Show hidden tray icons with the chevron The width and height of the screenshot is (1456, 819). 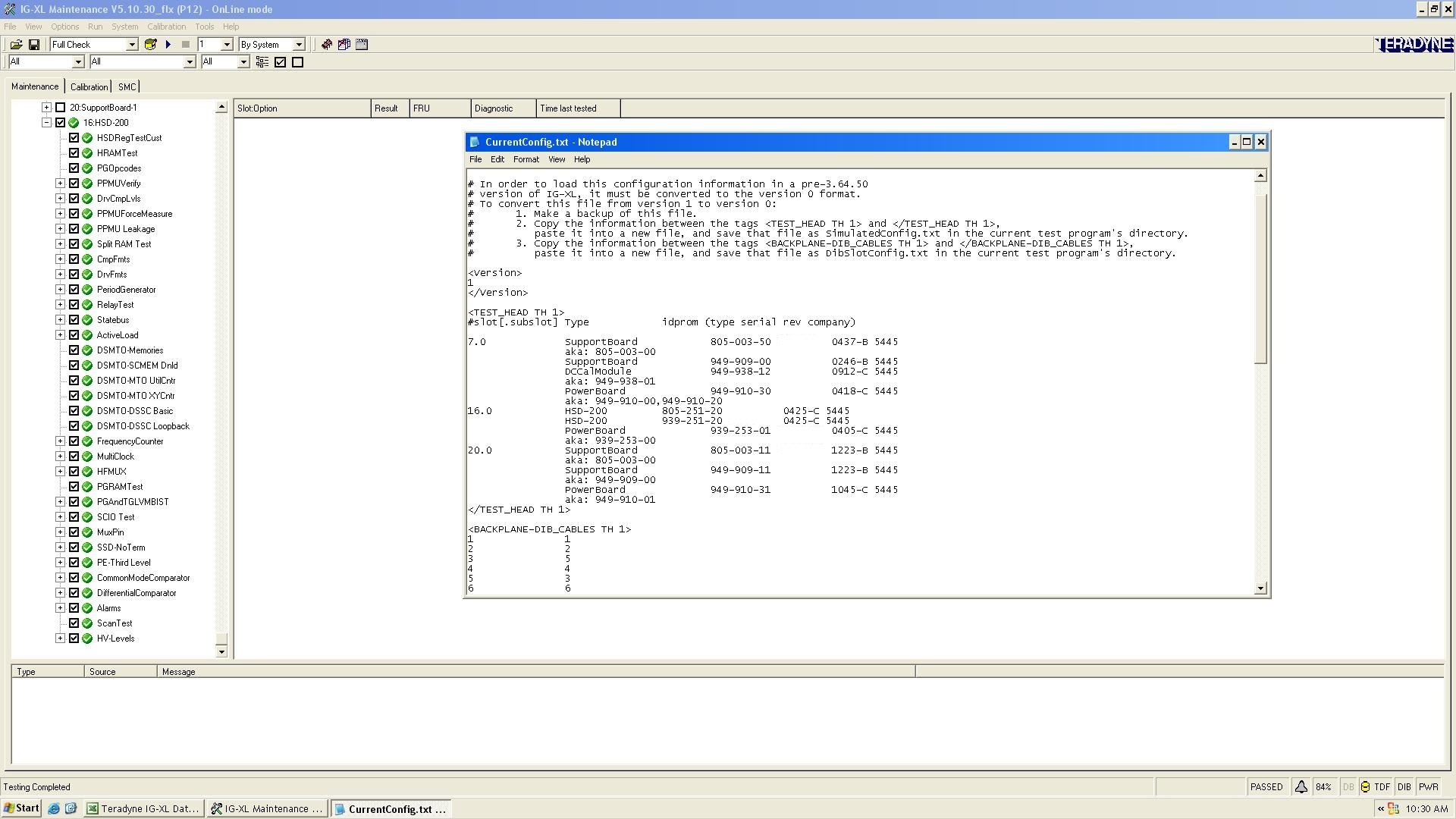[1381, 809]
